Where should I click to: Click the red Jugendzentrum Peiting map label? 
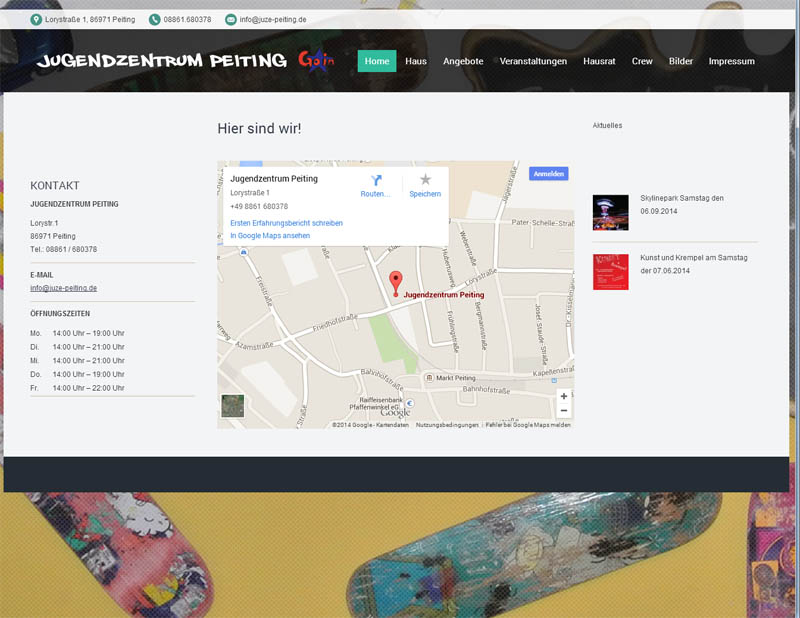click(444, 294)
